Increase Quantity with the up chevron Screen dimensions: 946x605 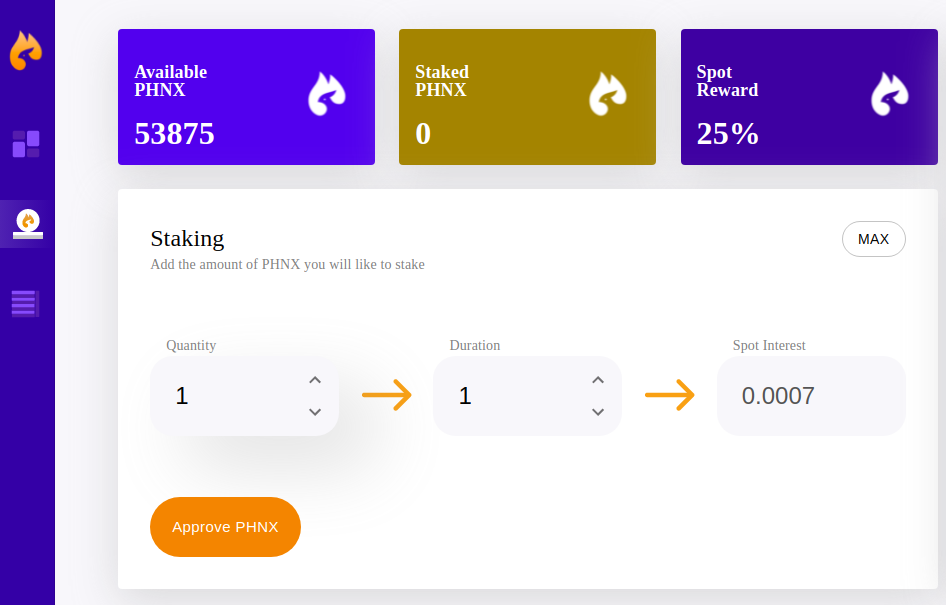tap(315, 380)
